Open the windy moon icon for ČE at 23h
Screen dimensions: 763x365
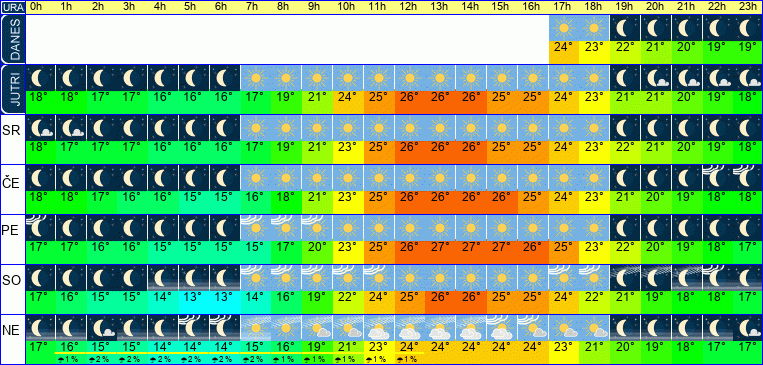[x=748, y=178]
